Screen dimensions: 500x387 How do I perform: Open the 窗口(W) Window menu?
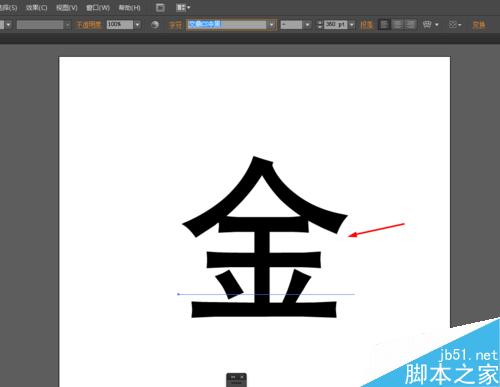click(x=98, y=8)
